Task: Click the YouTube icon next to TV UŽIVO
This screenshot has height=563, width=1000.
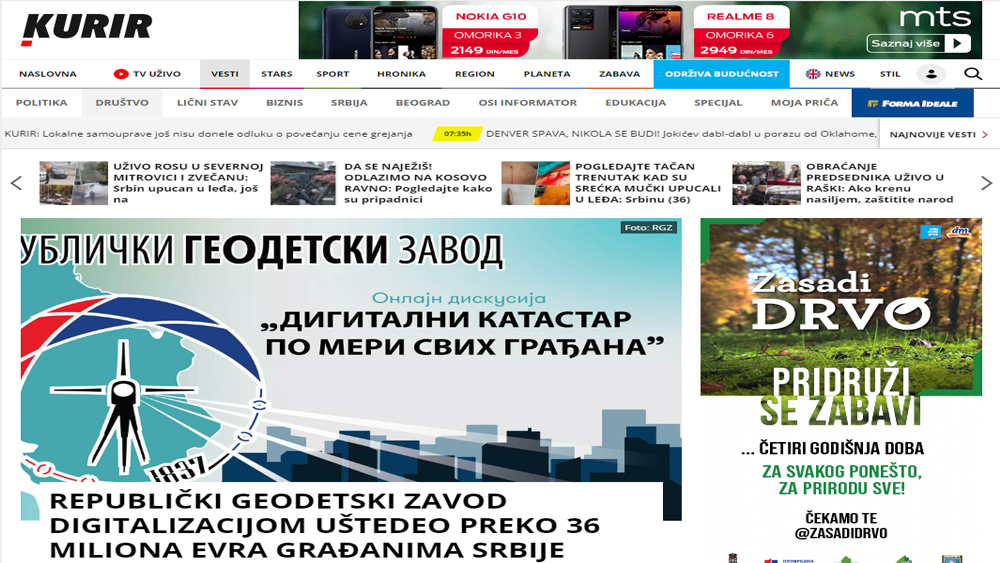Action: coord(121,74)
